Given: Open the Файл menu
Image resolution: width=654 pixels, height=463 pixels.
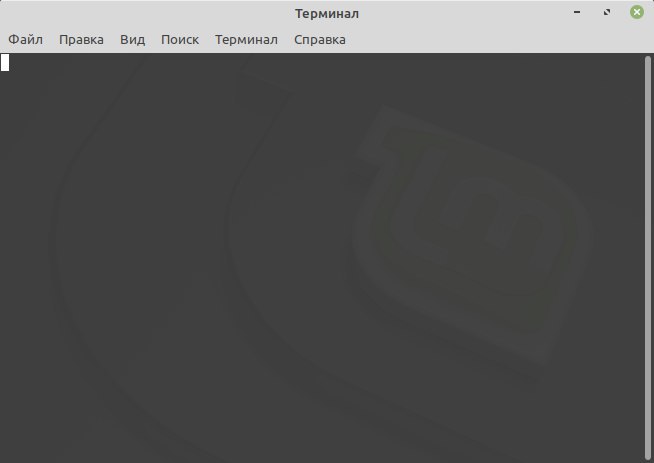Looking at the screenshot, I should click(25, 40).
